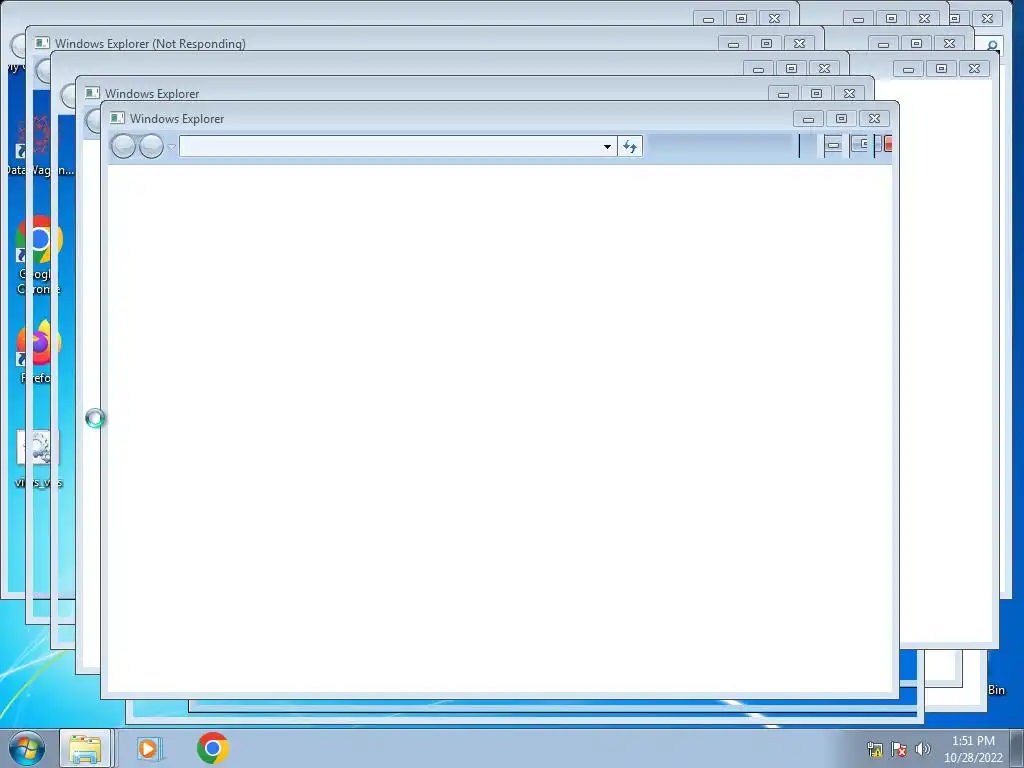
Task: Maximize the Not Responding Windows Explorer window
Action: pyautogui.click(x=766, y=44)
